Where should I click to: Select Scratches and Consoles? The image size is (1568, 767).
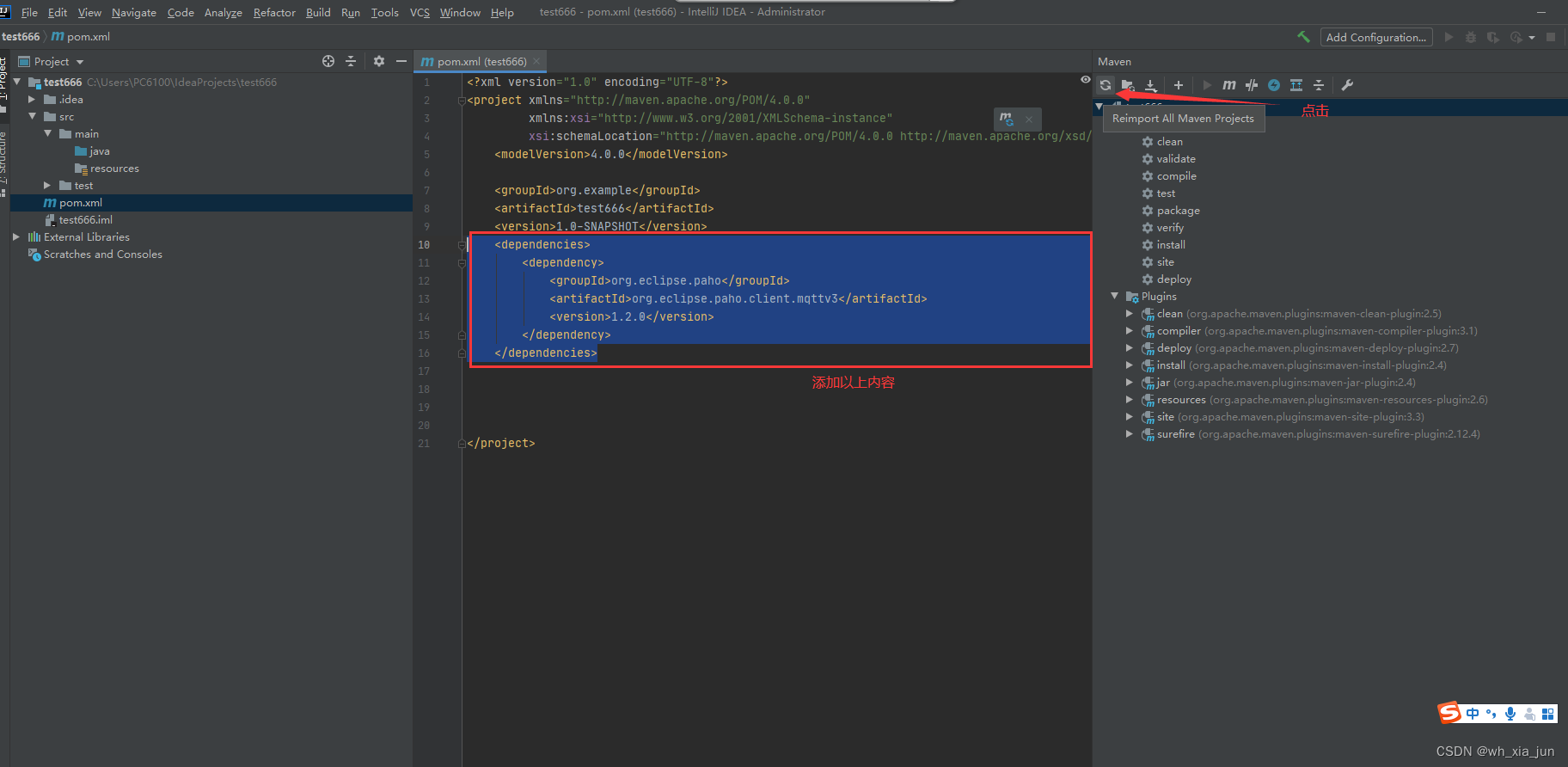coord(103,255)
